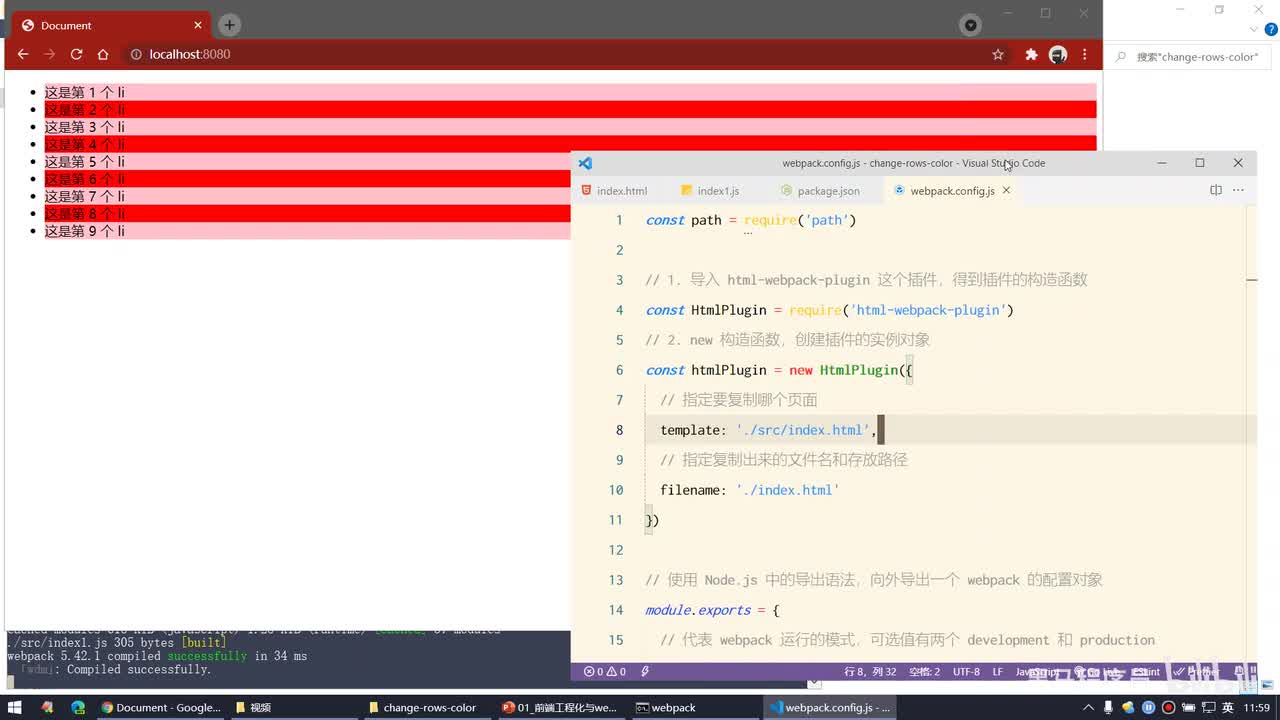Open VS Code editor more actions menu
This screenshot has width=1280, height=720.
pyautogui.click(x=1238, y=190)
